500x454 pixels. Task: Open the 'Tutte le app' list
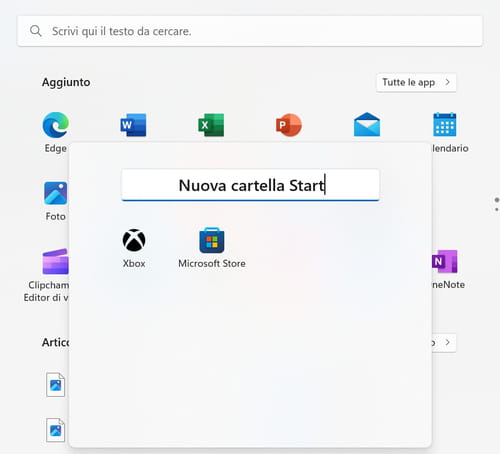[x=416, y=82]
